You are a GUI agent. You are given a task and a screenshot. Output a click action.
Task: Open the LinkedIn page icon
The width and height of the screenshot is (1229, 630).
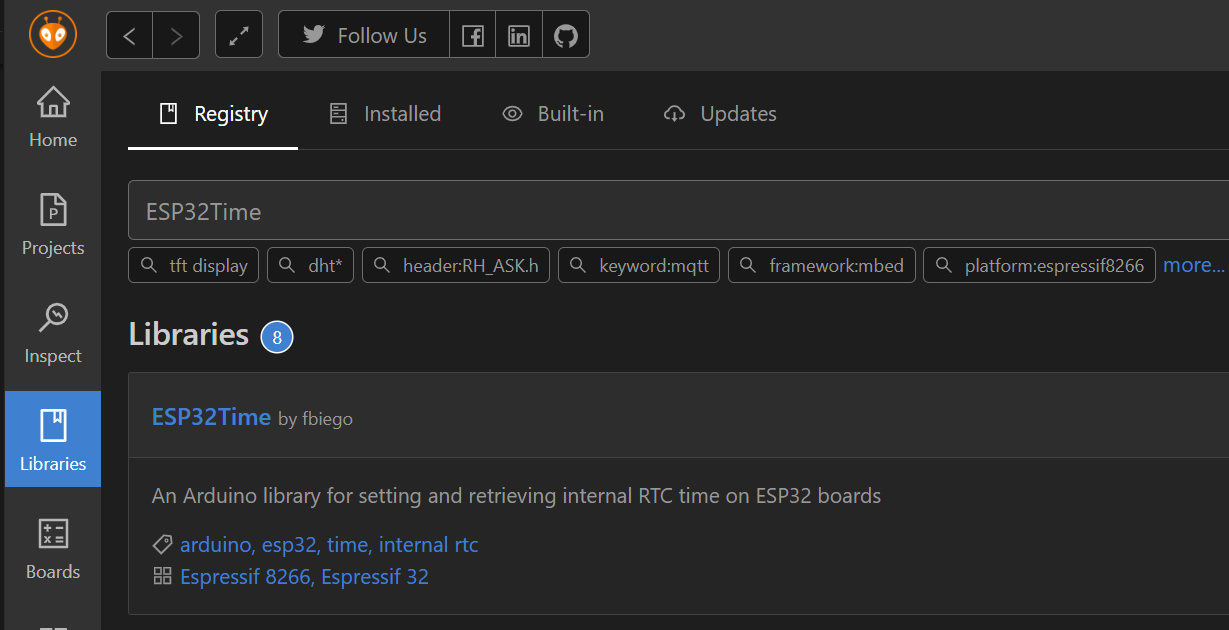519,35
